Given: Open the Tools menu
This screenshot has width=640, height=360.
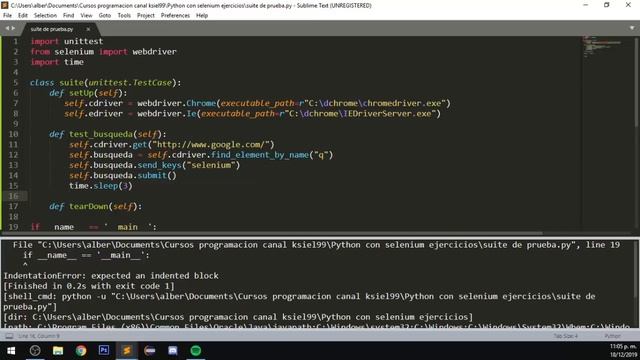Looking at the screenshot, I should point(124,16).
